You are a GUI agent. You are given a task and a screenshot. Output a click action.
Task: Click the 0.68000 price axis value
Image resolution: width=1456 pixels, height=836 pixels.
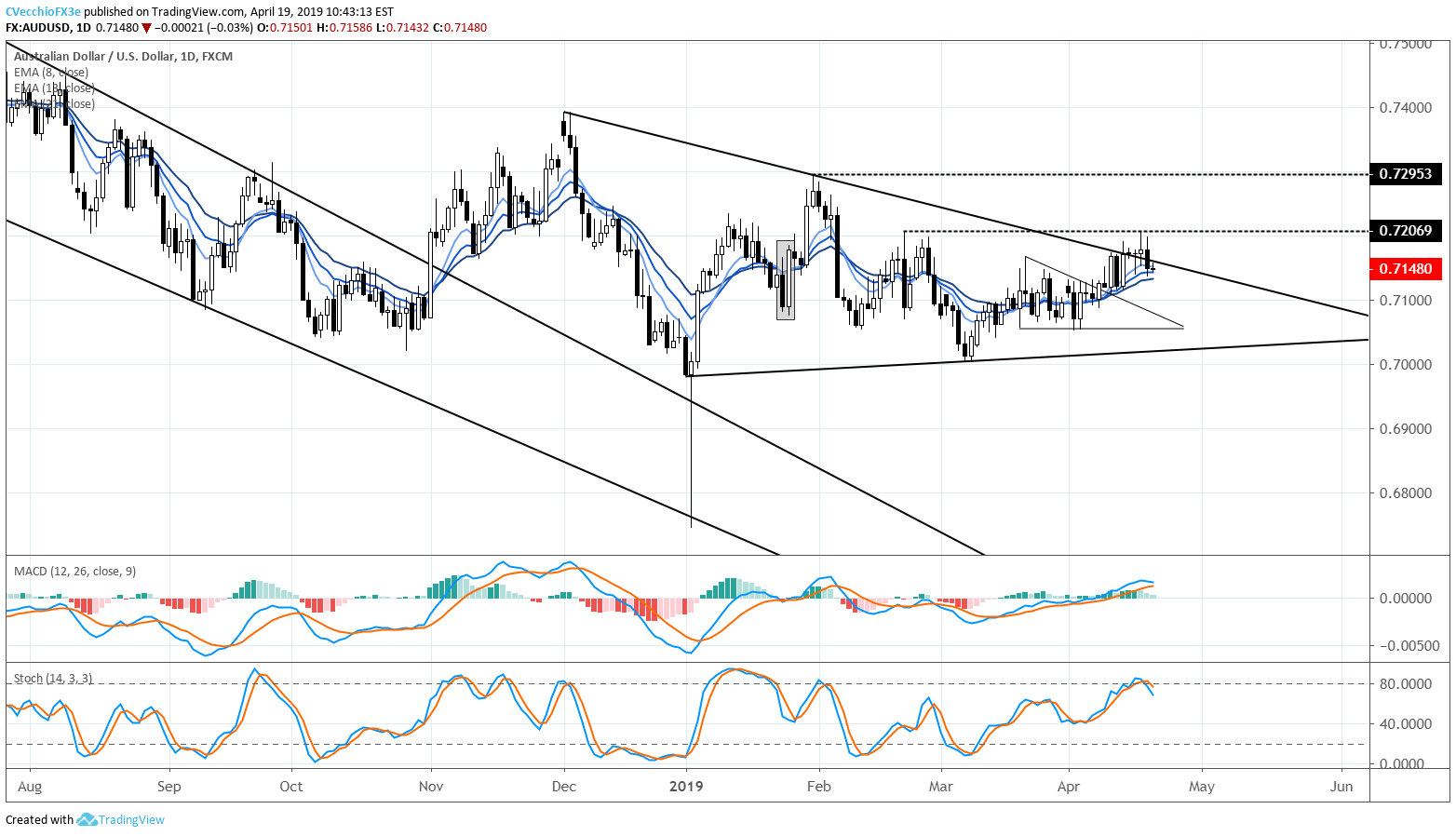click(1406, 493)
